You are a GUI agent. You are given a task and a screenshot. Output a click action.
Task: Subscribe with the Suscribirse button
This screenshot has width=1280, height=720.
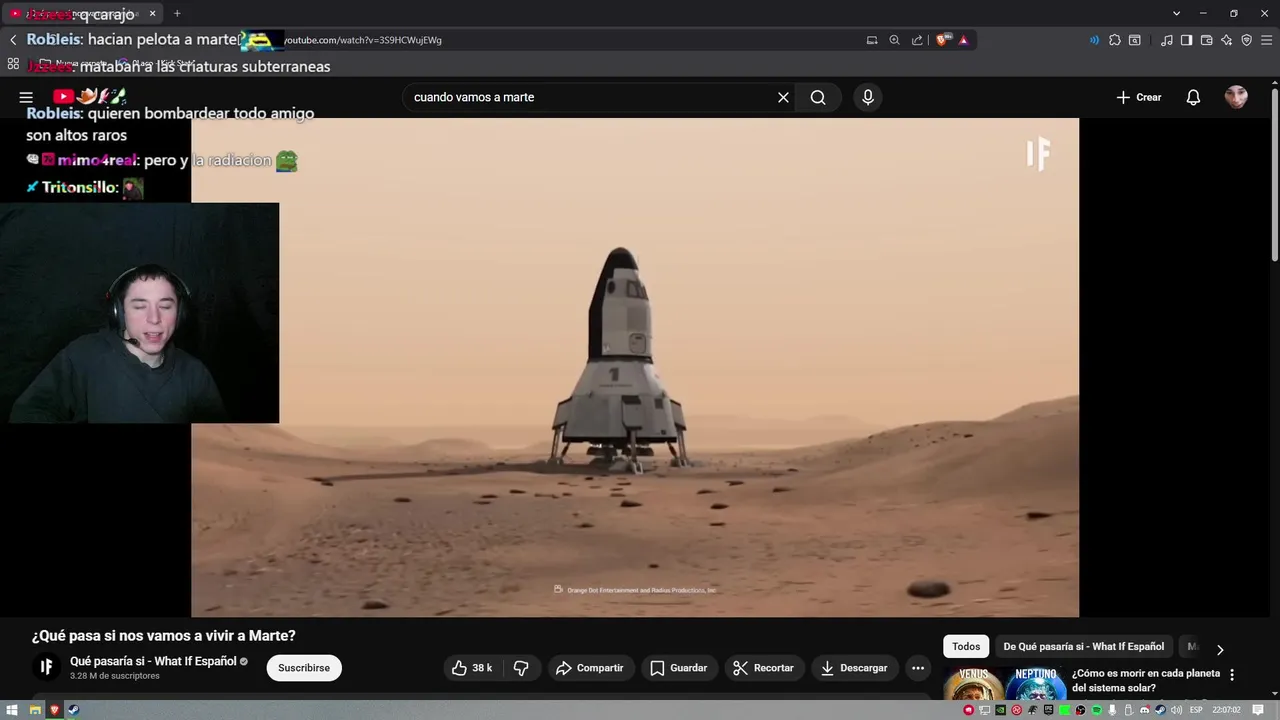click(x=304, y=668)
